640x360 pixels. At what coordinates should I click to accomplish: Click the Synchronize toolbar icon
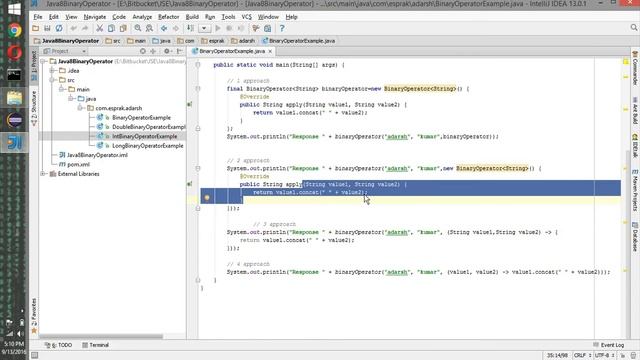59,29
